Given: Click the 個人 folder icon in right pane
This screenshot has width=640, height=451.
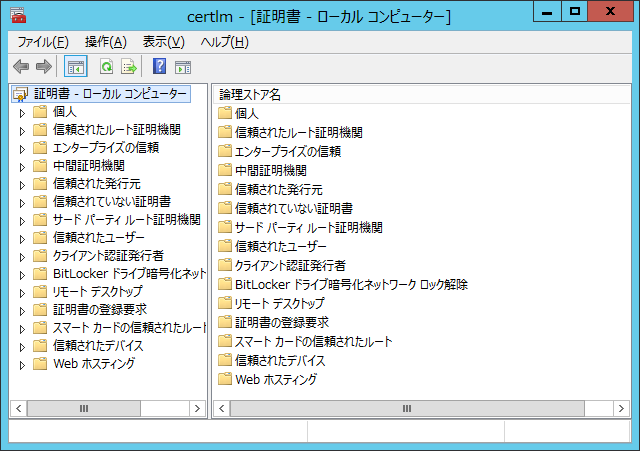Looking at the screenshot, I should (225, 113).
